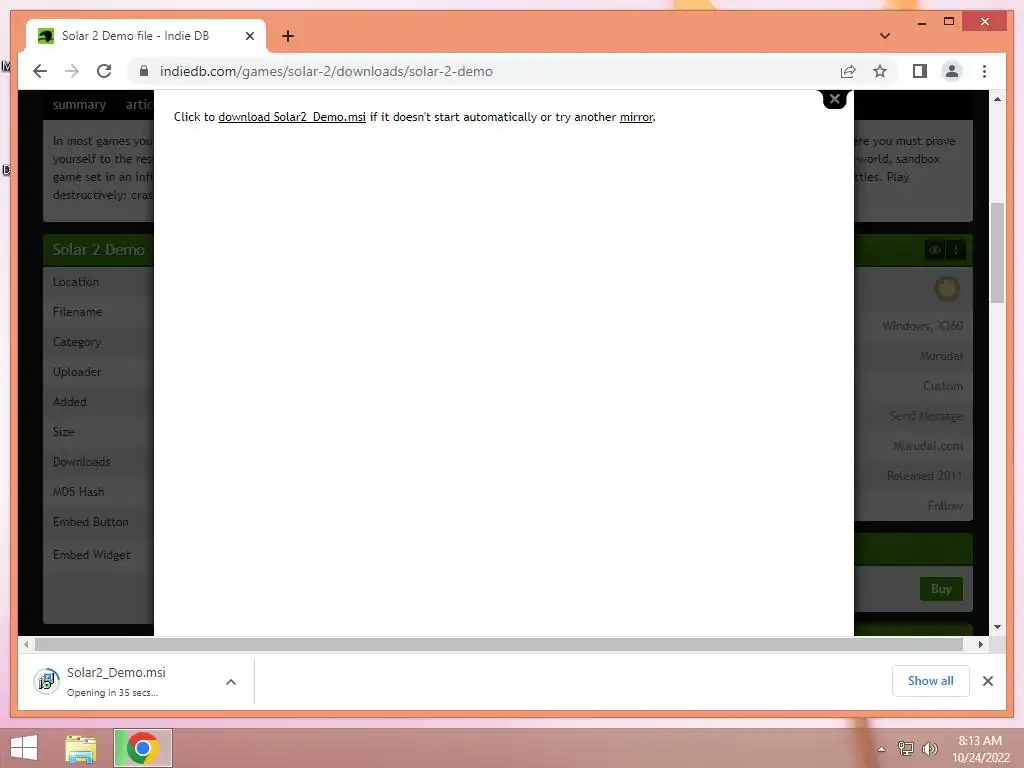Open File Explorer from taskbar
This screenshot has width=1024, height=768.
81,748
